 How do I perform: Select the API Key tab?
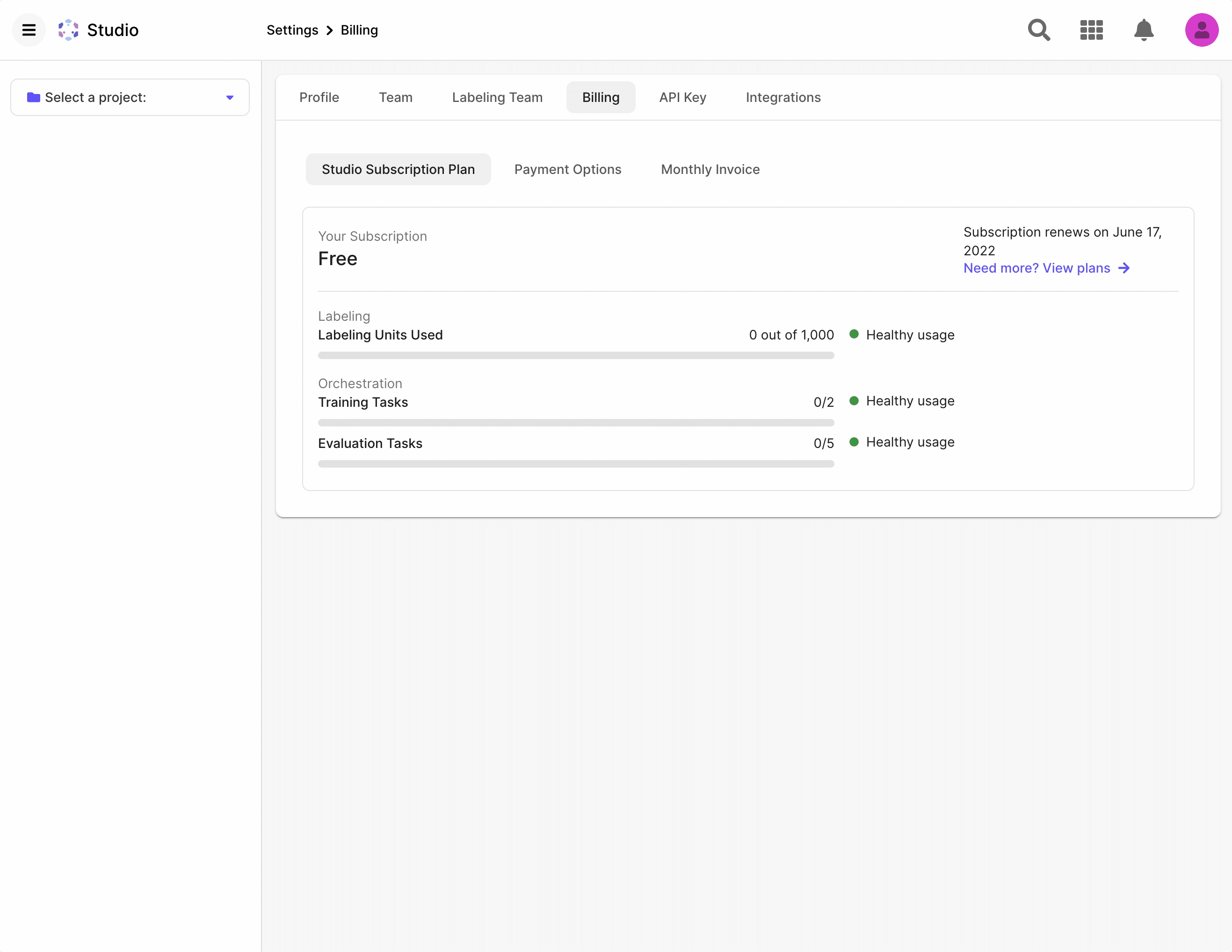[x=682, y=98]
